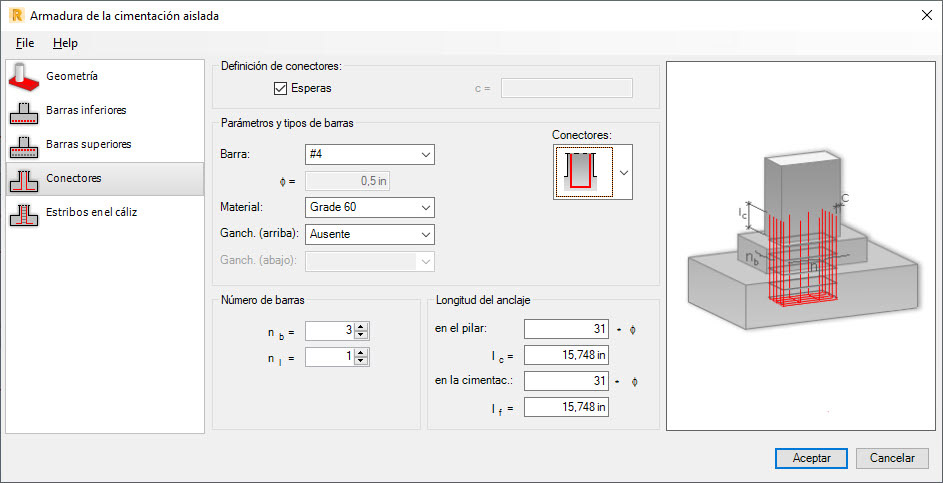Click the Cancelar button

[892, 458]
